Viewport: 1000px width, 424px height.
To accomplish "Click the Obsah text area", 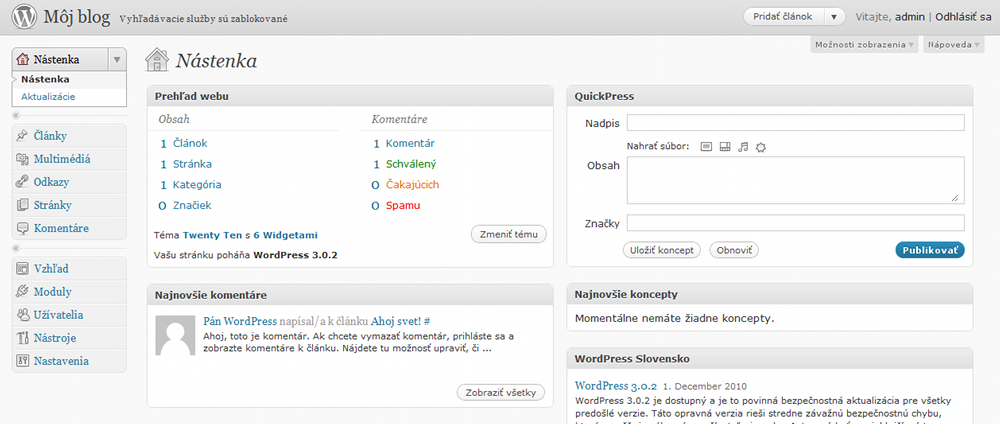I will tap(796, 180).
